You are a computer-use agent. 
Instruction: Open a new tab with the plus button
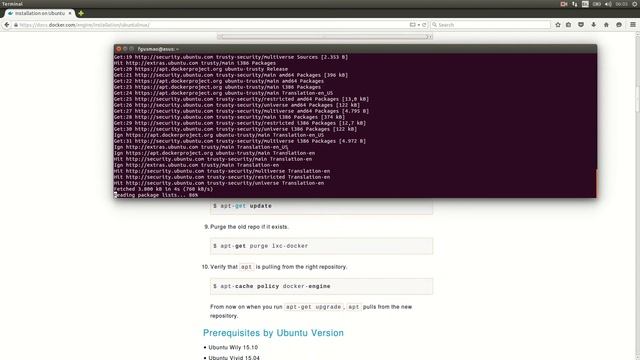pos(81,13)
